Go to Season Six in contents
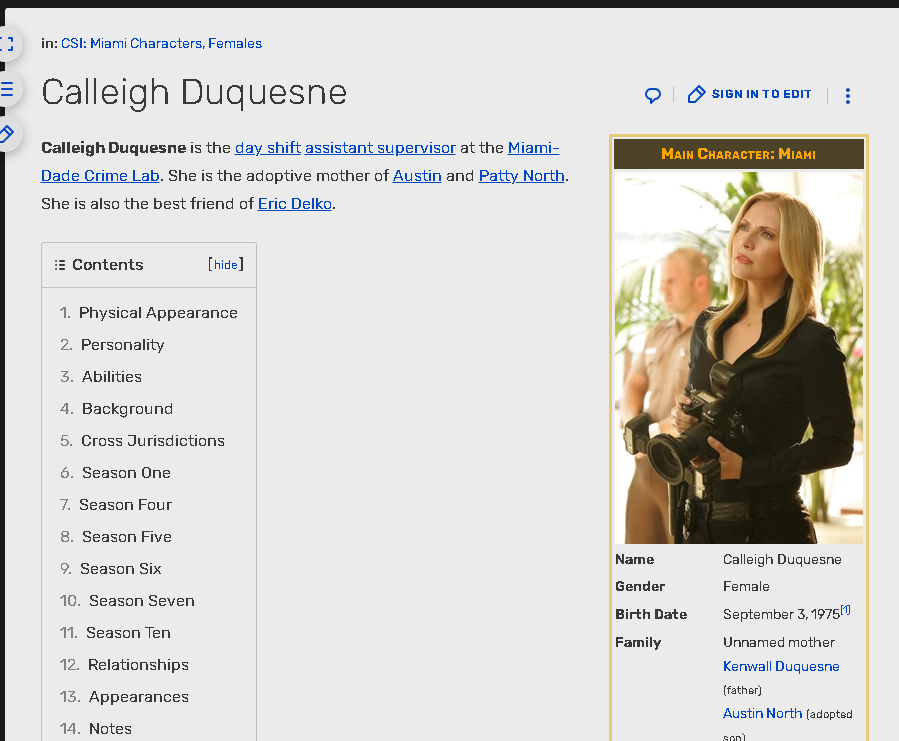Viewport: 899px width, 741px height. (121, 570)
